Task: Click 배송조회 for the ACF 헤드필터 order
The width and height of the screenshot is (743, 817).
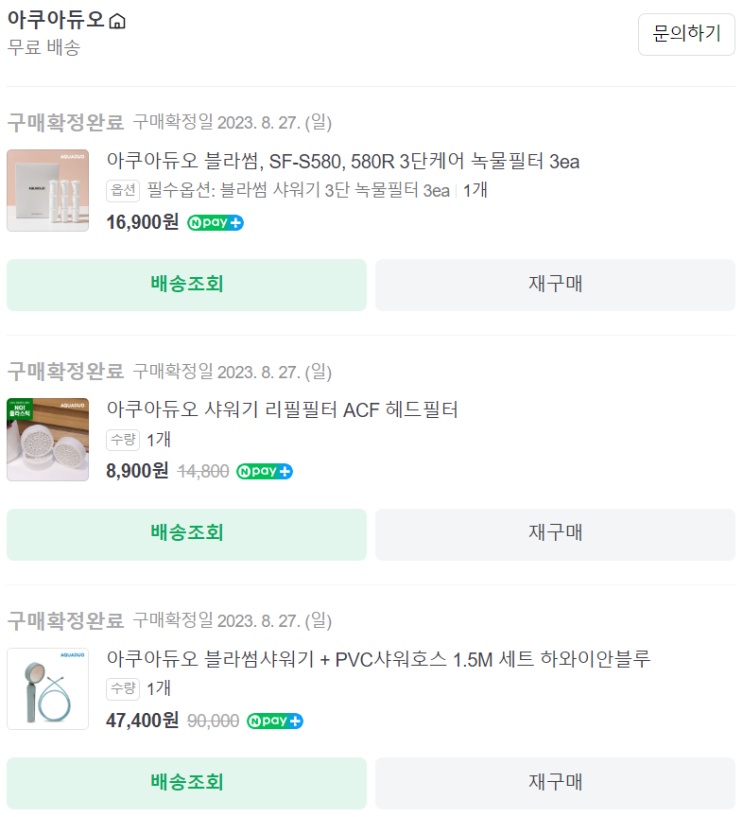Action: [187, 533]
